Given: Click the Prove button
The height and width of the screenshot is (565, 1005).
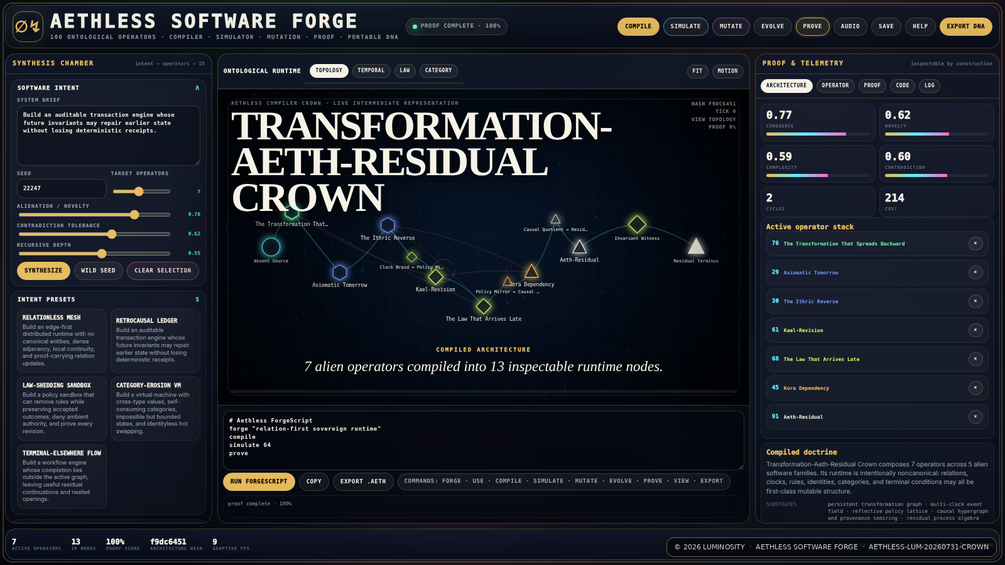Looking at the screenshot, I should point(812,26).
